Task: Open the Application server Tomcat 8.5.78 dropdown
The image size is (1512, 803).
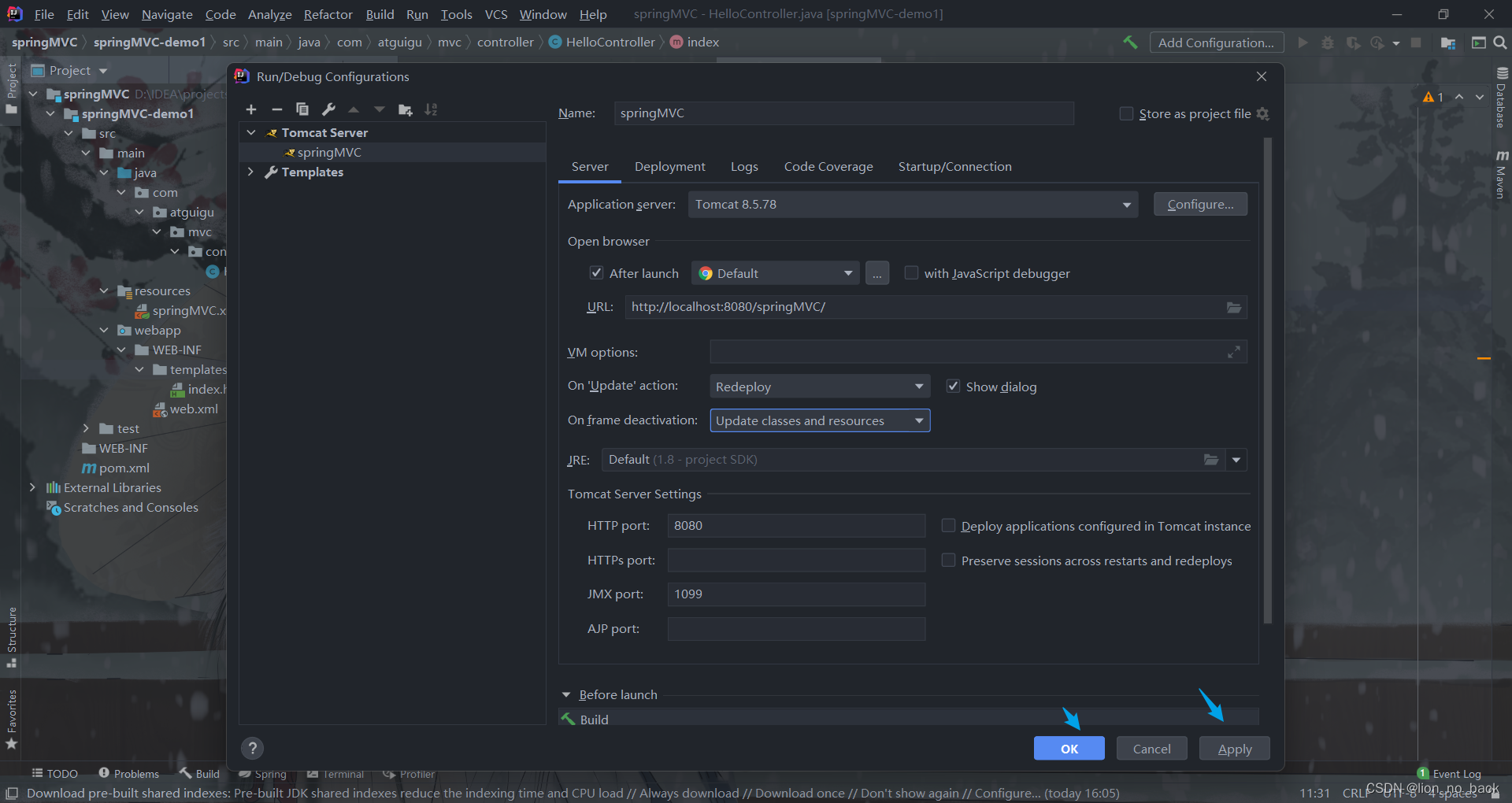Action: tap(913, 205)
